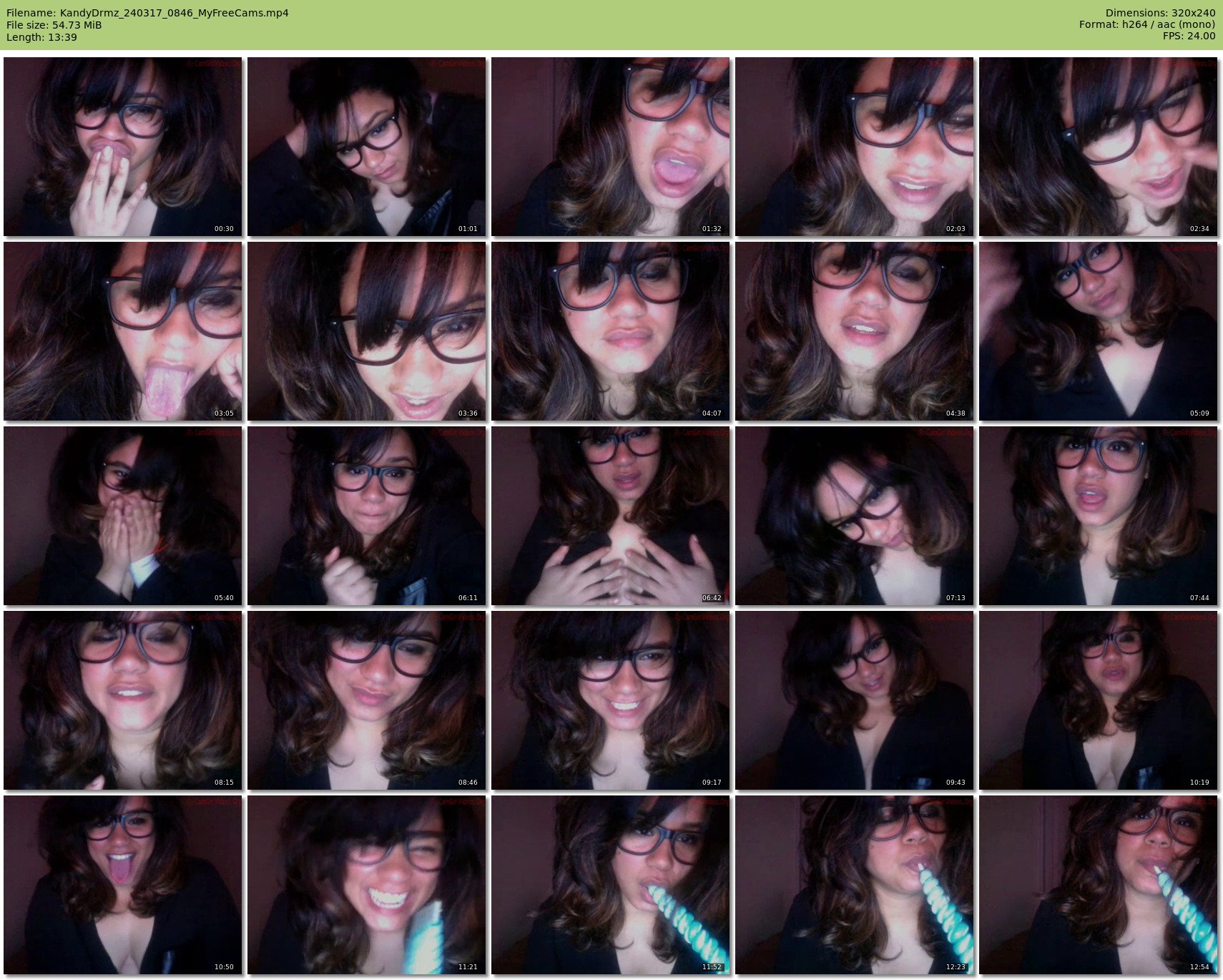Select the thumbnail marked 01:32
The height and width of the screenshot is (980, 1223).
pyautogui.click(x=611, y=147)
